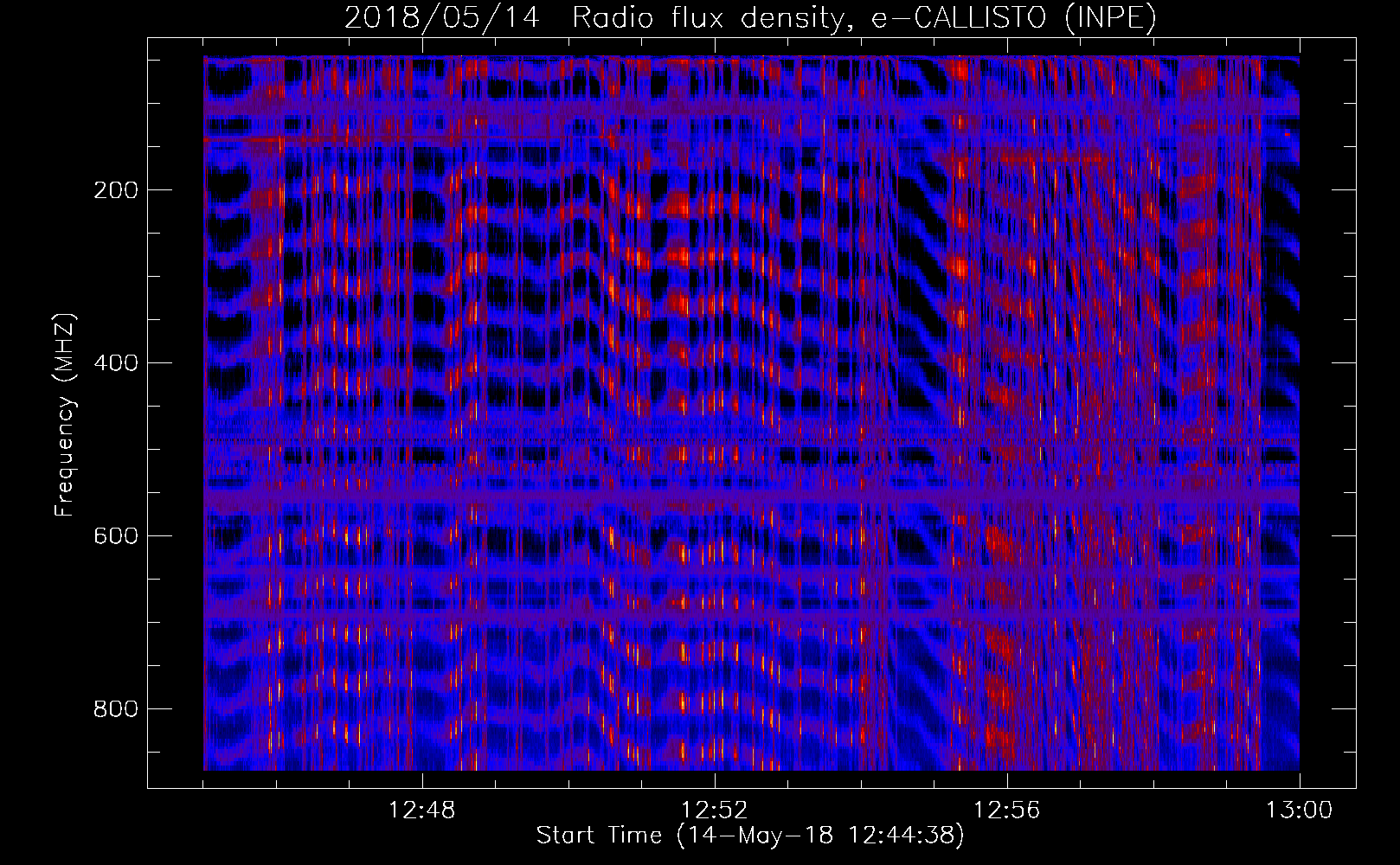This screenshot has width=1400, height=865.
Task: Click the 12:56 time tick label
Action: tap(1007, 811)
